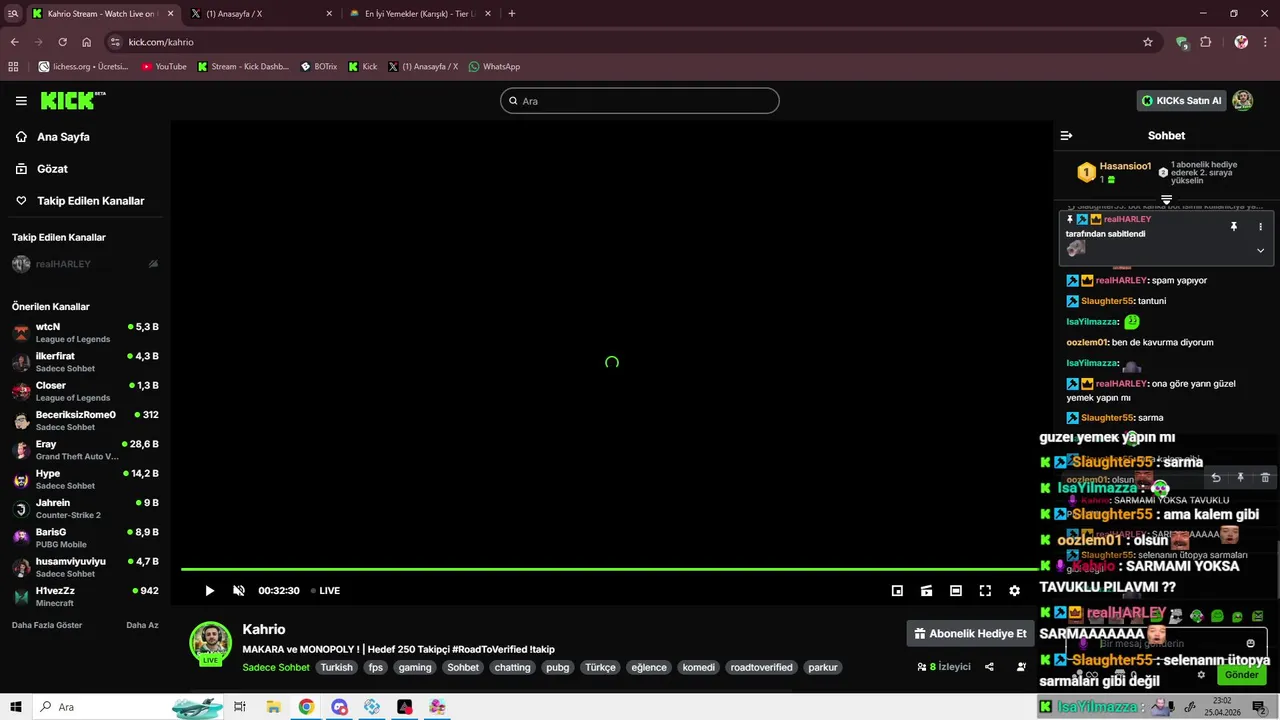Go back in browser
The height and width of the screenshot is (720, 1280).
pos(14,42)
